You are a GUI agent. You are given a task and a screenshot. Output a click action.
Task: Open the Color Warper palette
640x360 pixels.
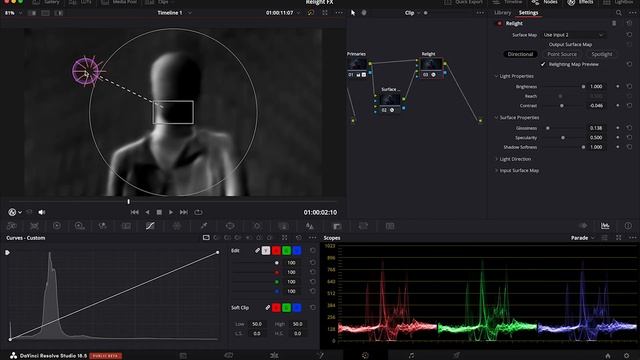tap(177, 226)
